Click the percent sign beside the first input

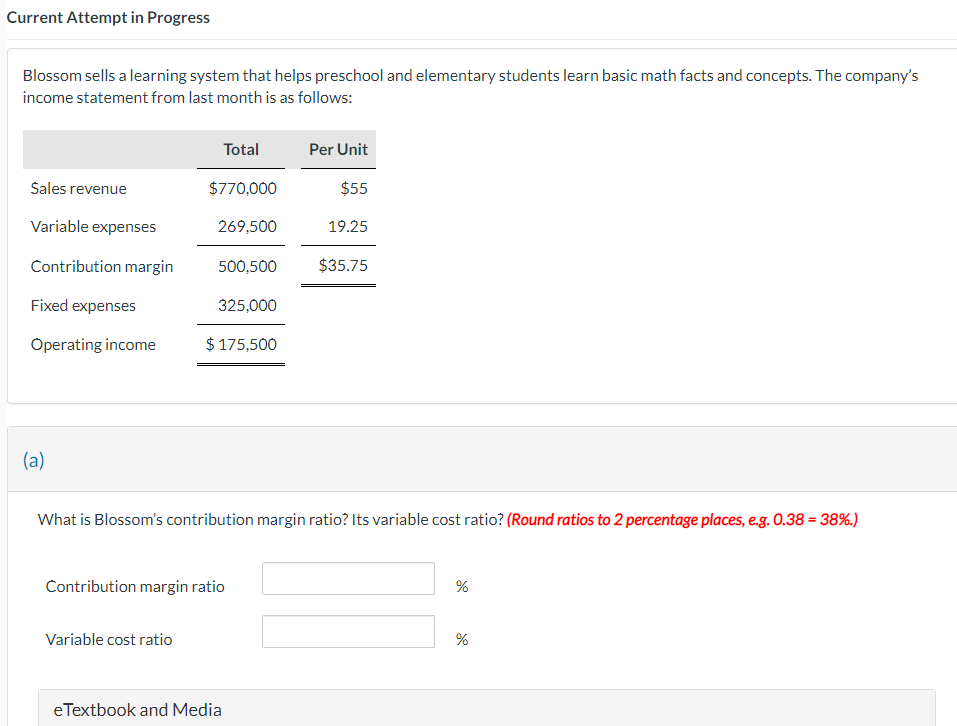pyautogui.click(x=461, y=587)
